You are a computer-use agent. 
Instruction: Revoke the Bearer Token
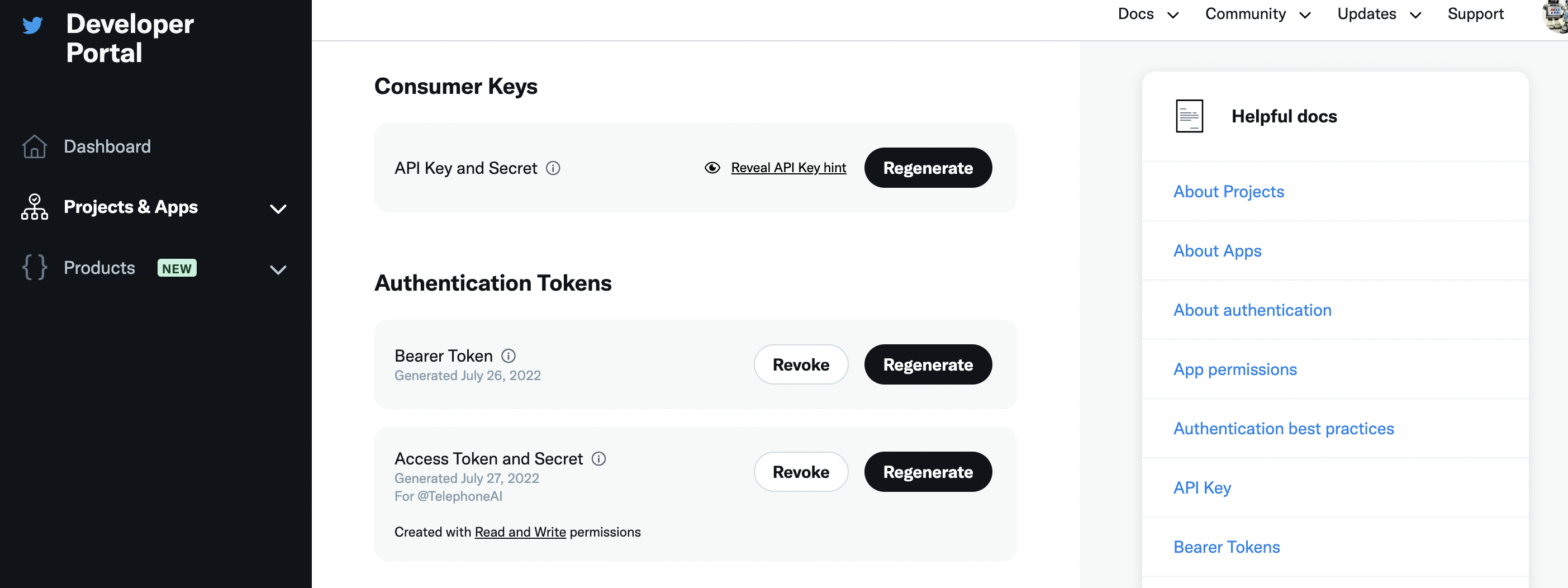[800, 364]
